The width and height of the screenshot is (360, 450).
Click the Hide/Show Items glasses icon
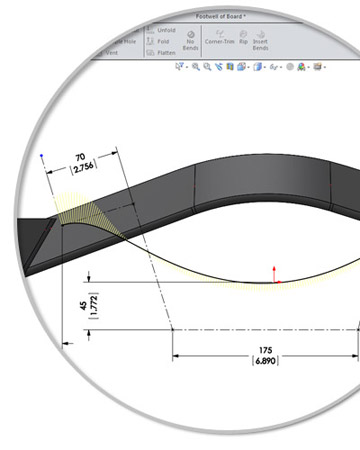(274, 67)
